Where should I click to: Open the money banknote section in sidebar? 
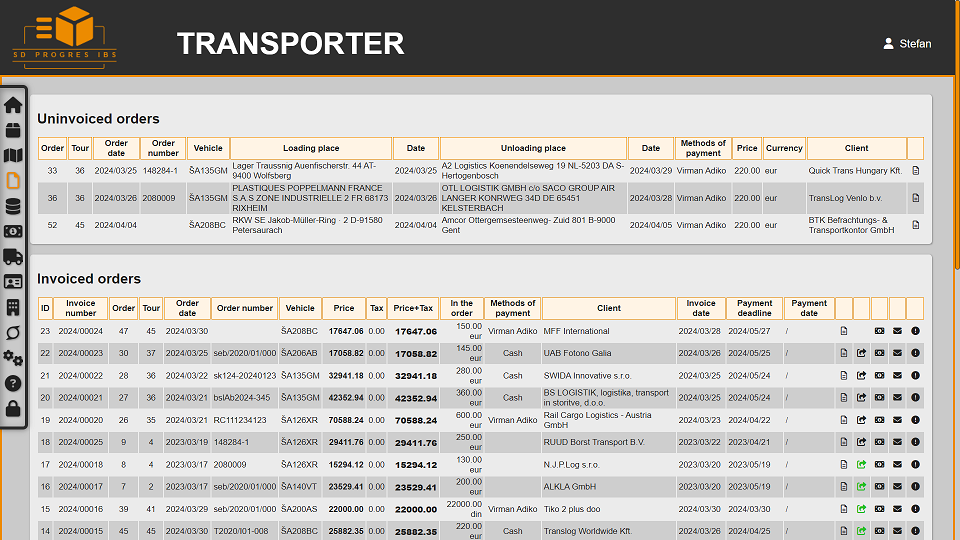pos(13,232)
